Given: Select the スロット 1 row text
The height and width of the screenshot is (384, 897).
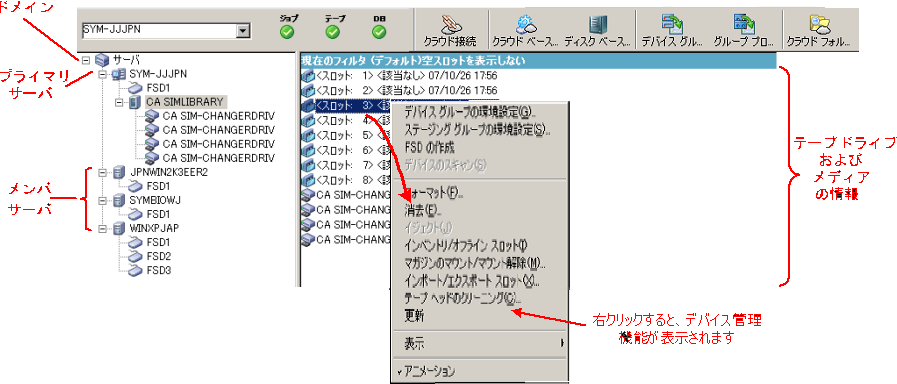Looking at the screenshot, I should click(406, 76).
